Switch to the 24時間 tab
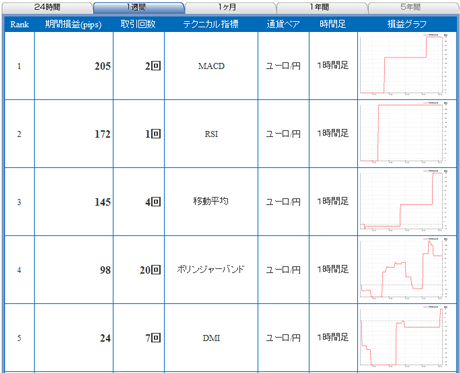The height and width of the screenshot is (373, 460). (x=47, y=7)
